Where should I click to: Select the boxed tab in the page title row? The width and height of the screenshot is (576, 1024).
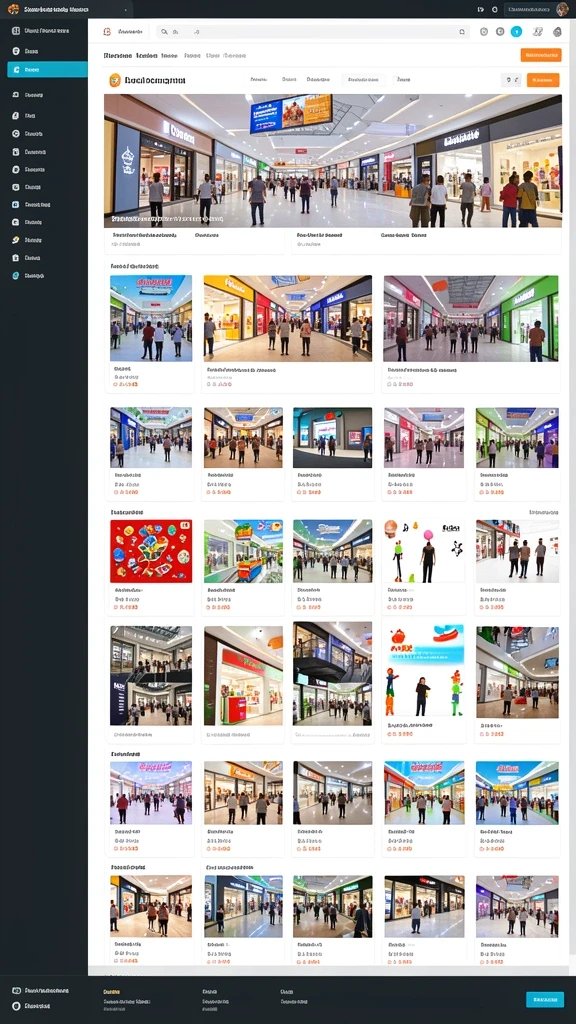click(x=364, y=80)
